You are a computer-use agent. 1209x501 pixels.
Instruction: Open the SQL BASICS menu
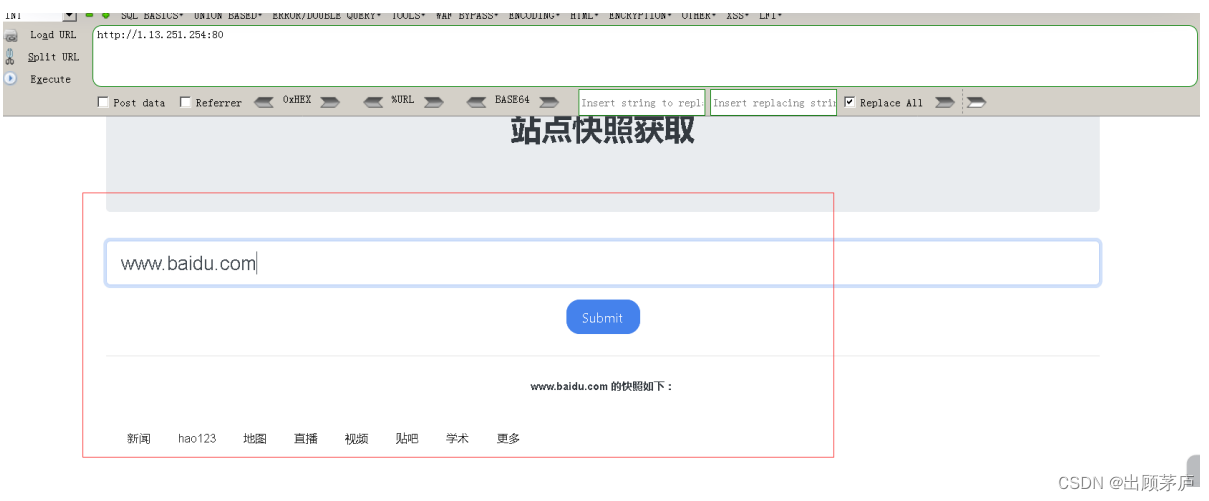(152, 16)
